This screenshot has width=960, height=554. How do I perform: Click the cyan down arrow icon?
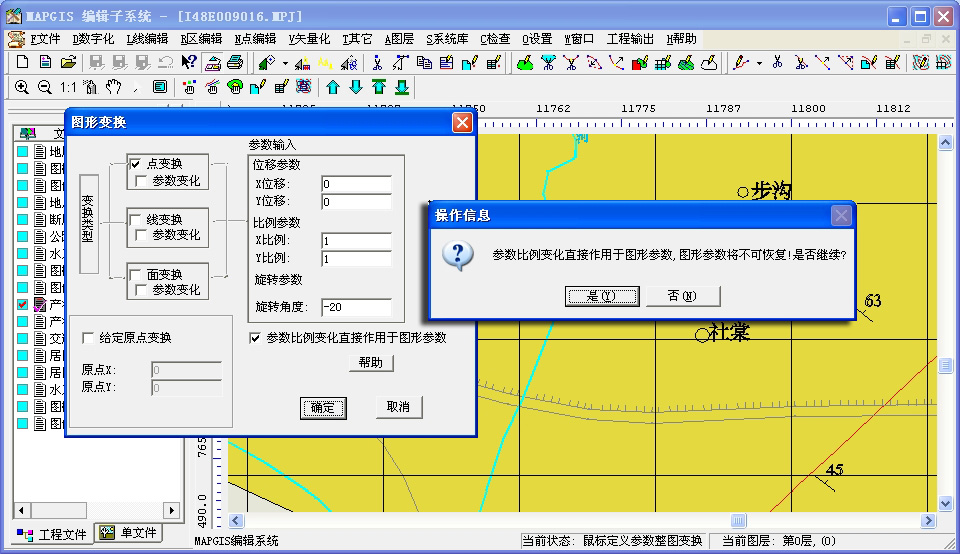point(356,88)
